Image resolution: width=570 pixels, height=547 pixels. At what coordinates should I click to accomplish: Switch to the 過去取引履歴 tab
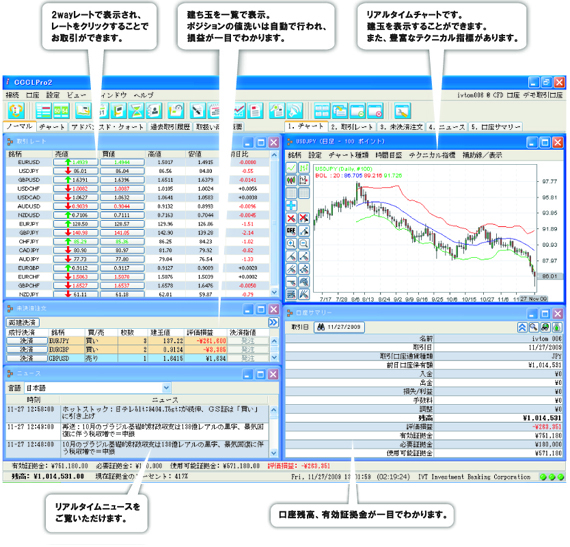coord(170,127)
